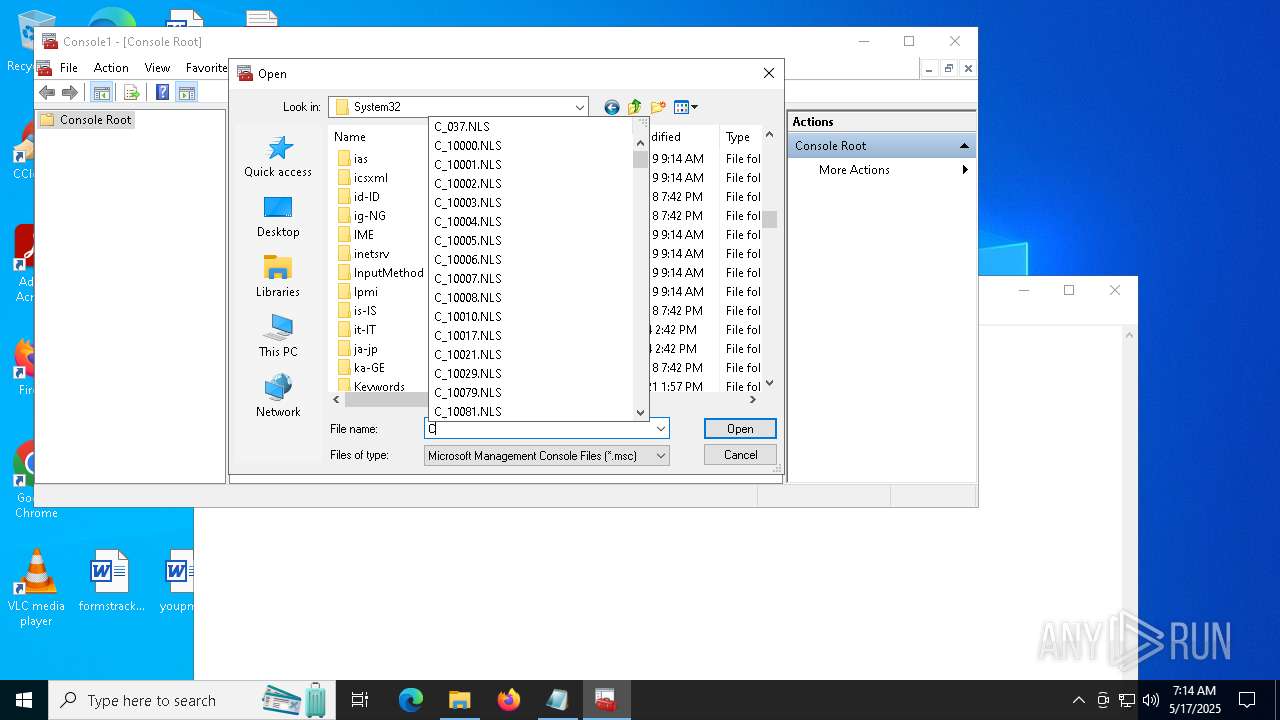Select Network in places bar
1280x720 pixels.
click(x=278, y=397)
